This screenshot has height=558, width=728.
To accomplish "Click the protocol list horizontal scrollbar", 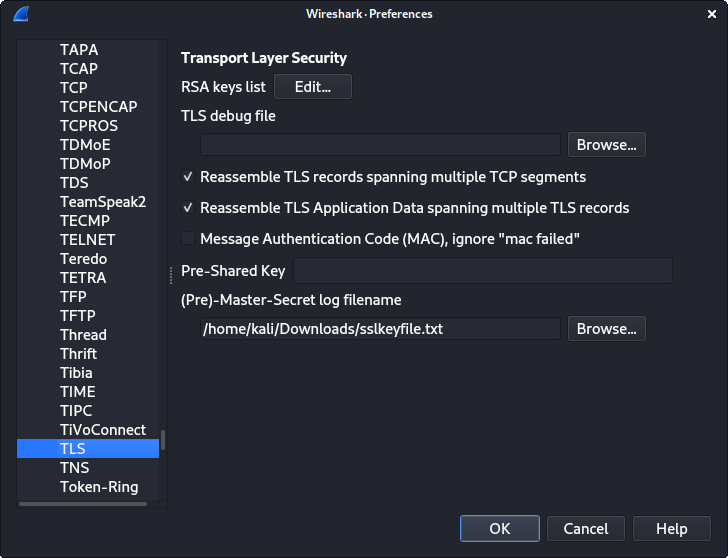I will coord(83,504).
